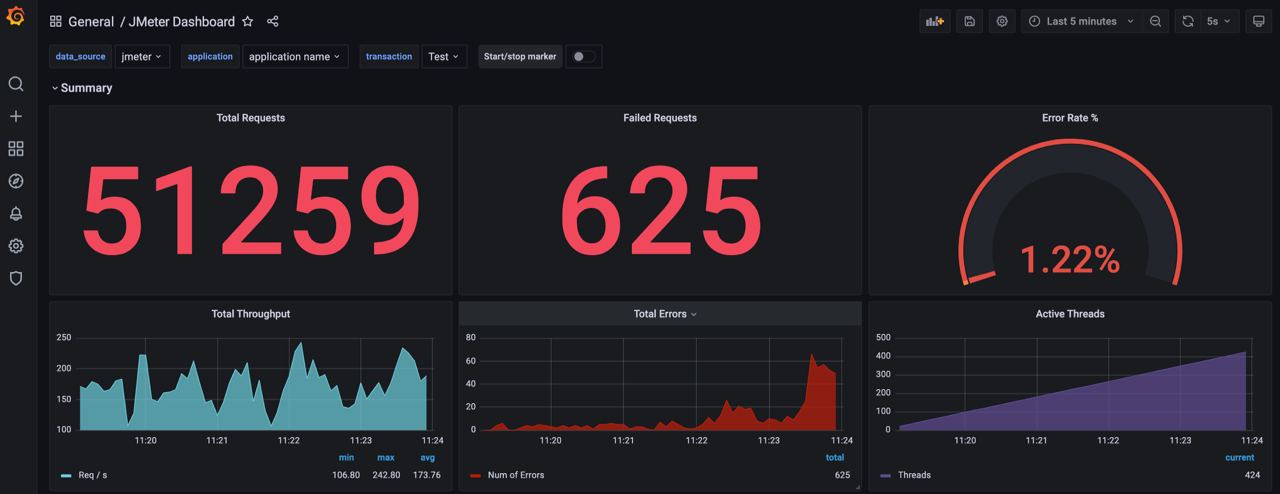Viewport: 1280px width, 494px height.
Task: Open the Explore compass icon
Action: tap(16, 181)
